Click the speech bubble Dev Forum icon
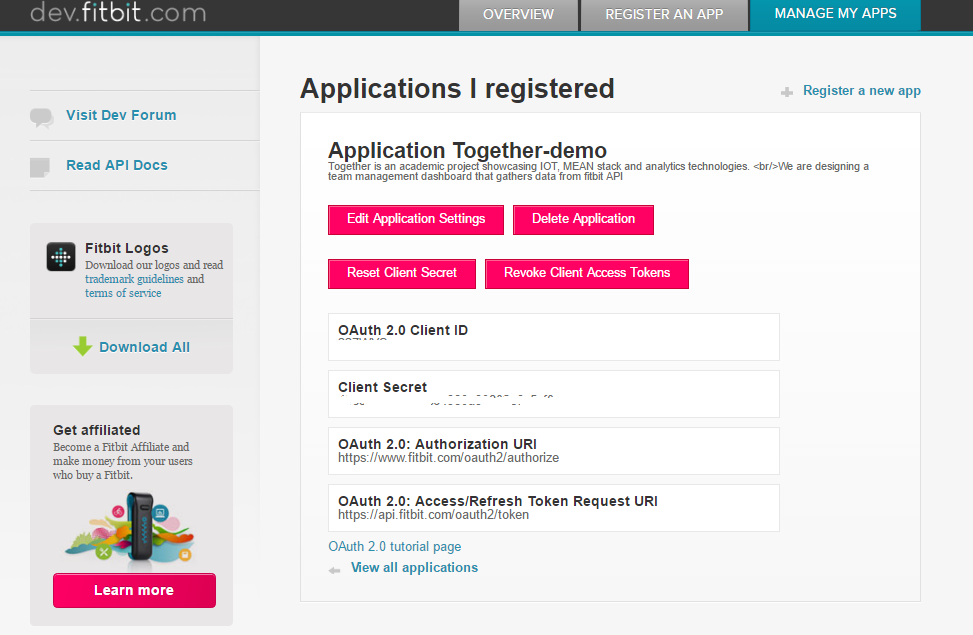 (x=41, y=117)
